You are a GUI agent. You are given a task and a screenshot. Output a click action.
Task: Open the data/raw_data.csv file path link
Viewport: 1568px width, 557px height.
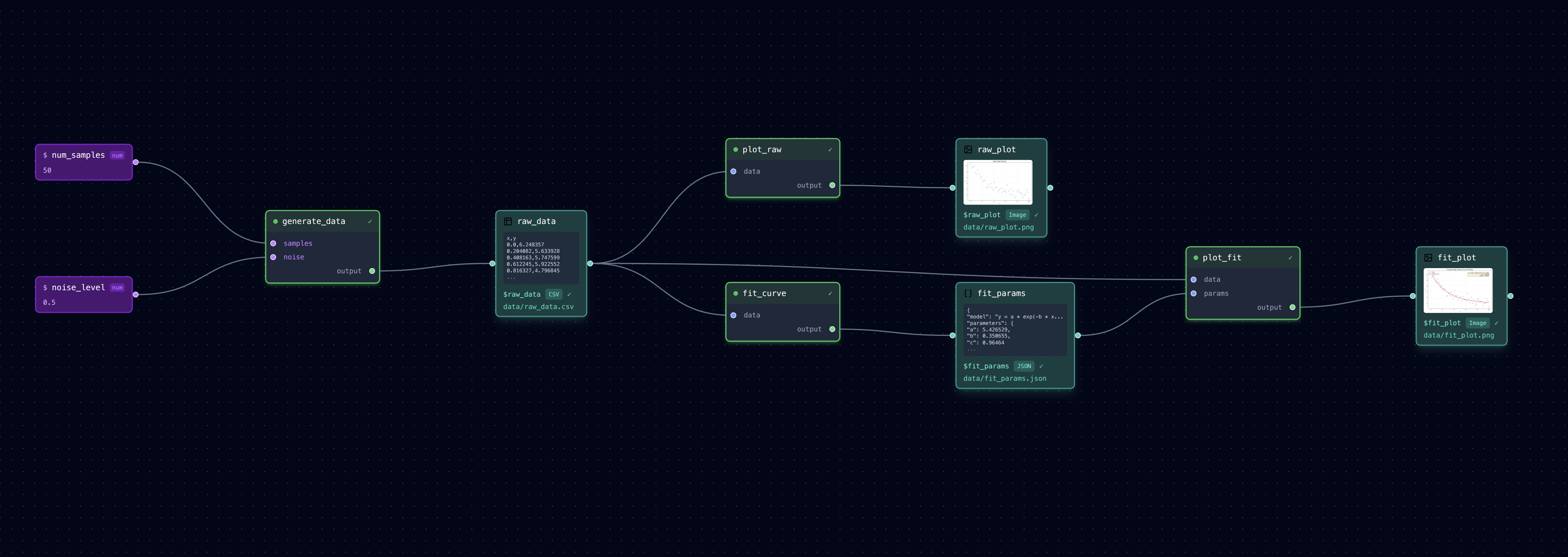coord(538,306)
